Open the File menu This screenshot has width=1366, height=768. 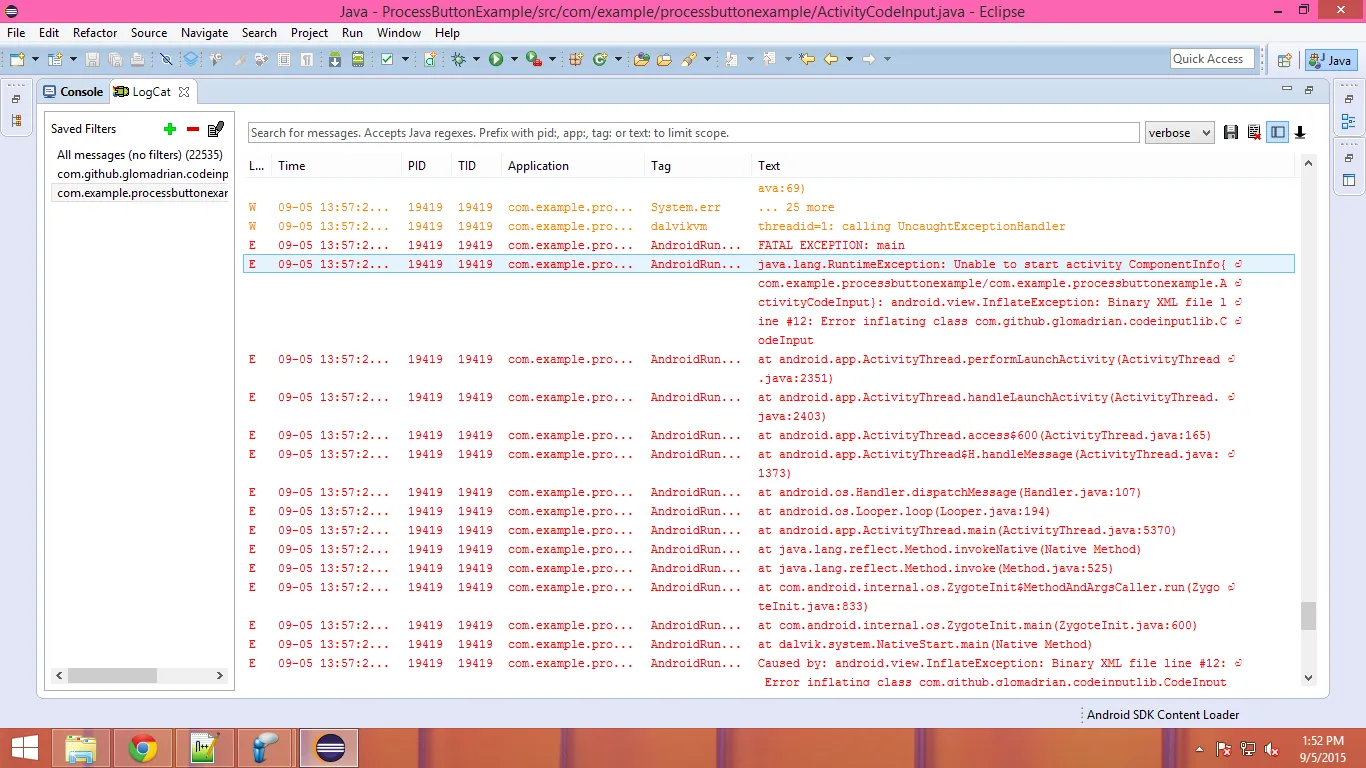pyautogui.click(x=16, y=33)
